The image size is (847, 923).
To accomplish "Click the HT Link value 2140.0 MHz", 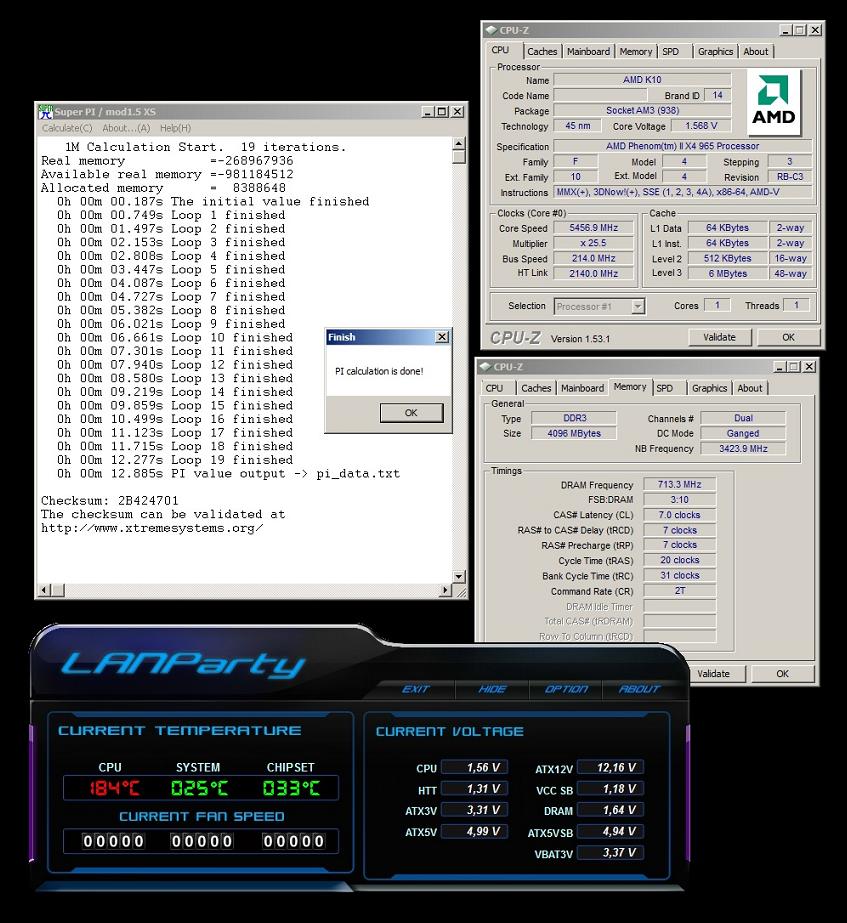I will [593, 273].
